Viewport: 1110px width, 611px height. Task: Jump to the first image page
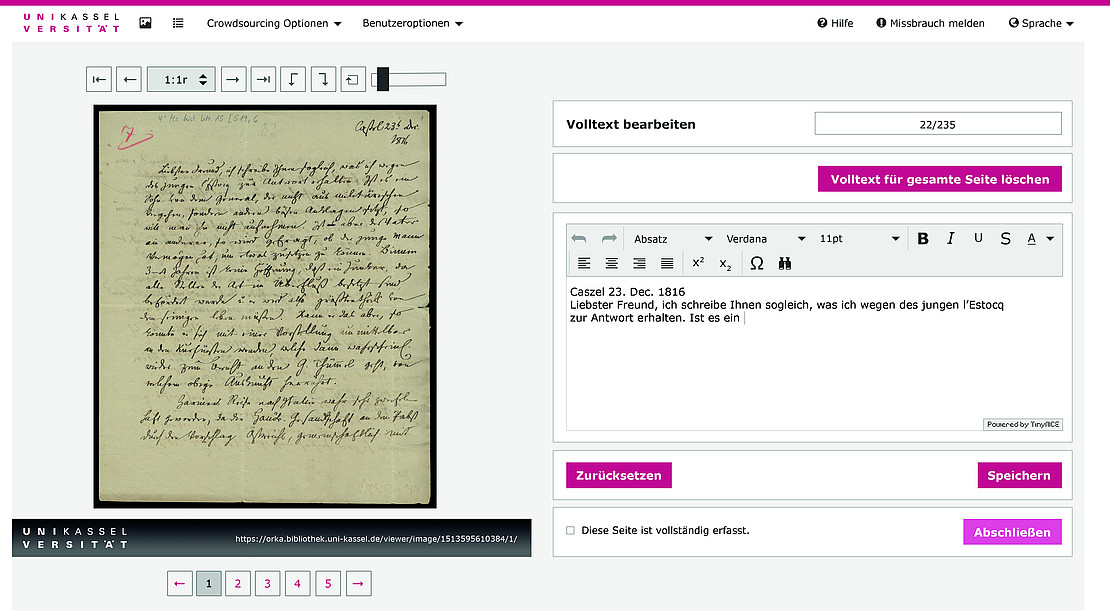click(x=99, y=79)
